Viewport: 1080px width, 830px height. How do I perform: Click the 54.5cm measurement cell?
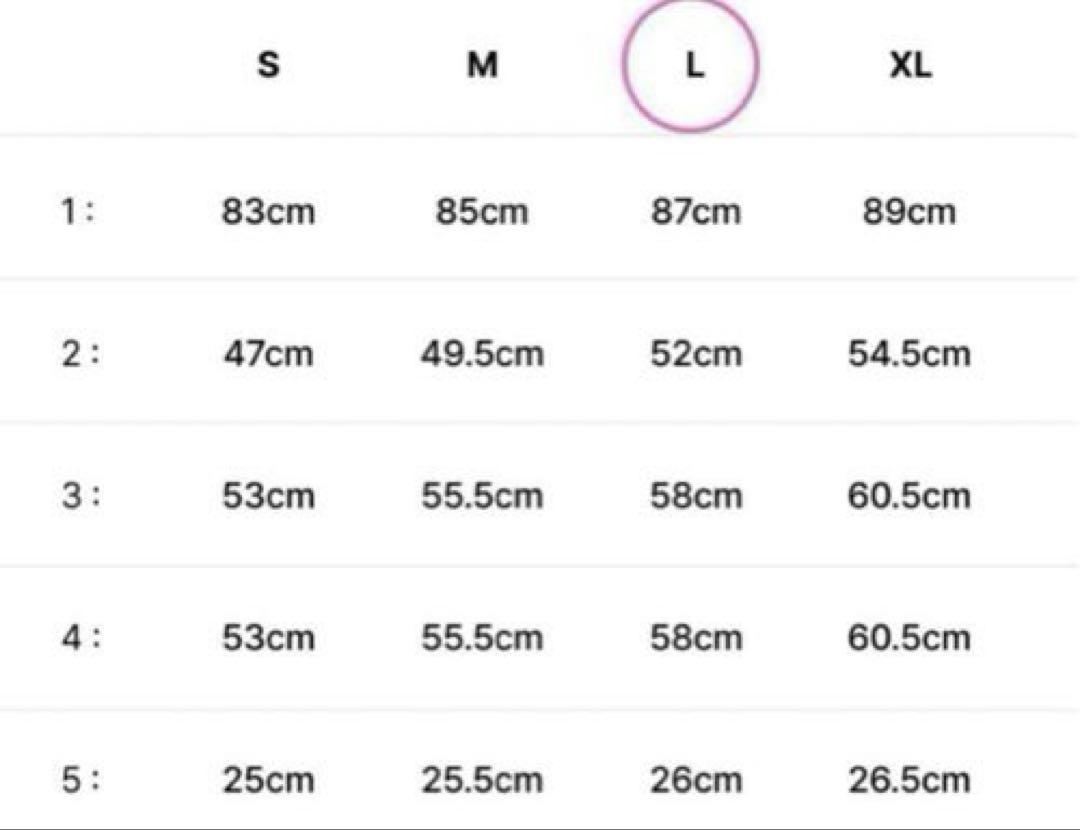coord(909,354)
